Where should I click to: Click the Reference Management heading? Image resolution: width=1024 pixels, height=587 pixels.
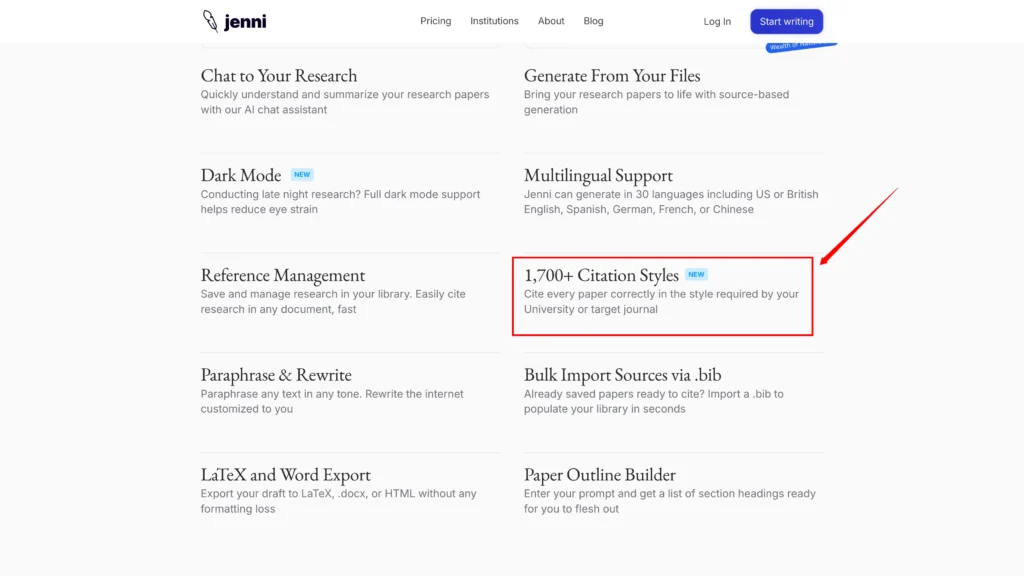[x=282, y=276]
